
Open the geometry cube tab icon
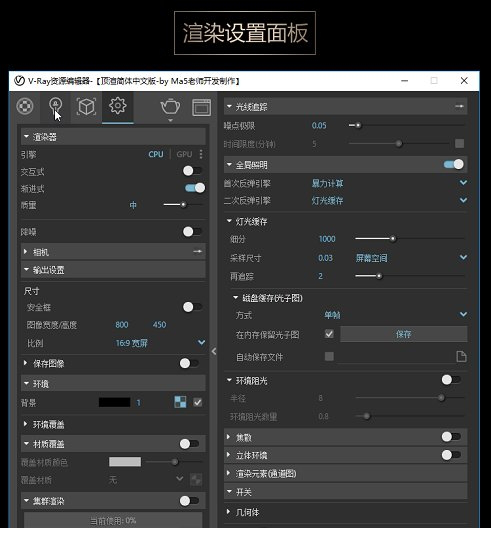pos(86,106)
